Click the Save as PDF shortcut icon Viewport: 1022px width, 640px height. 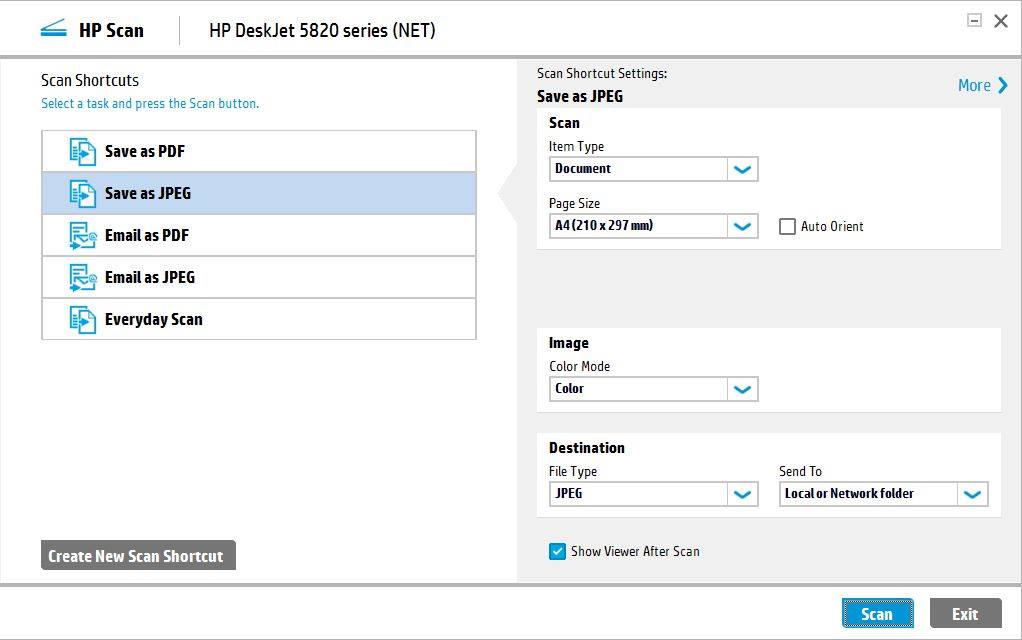pos(83,152)
